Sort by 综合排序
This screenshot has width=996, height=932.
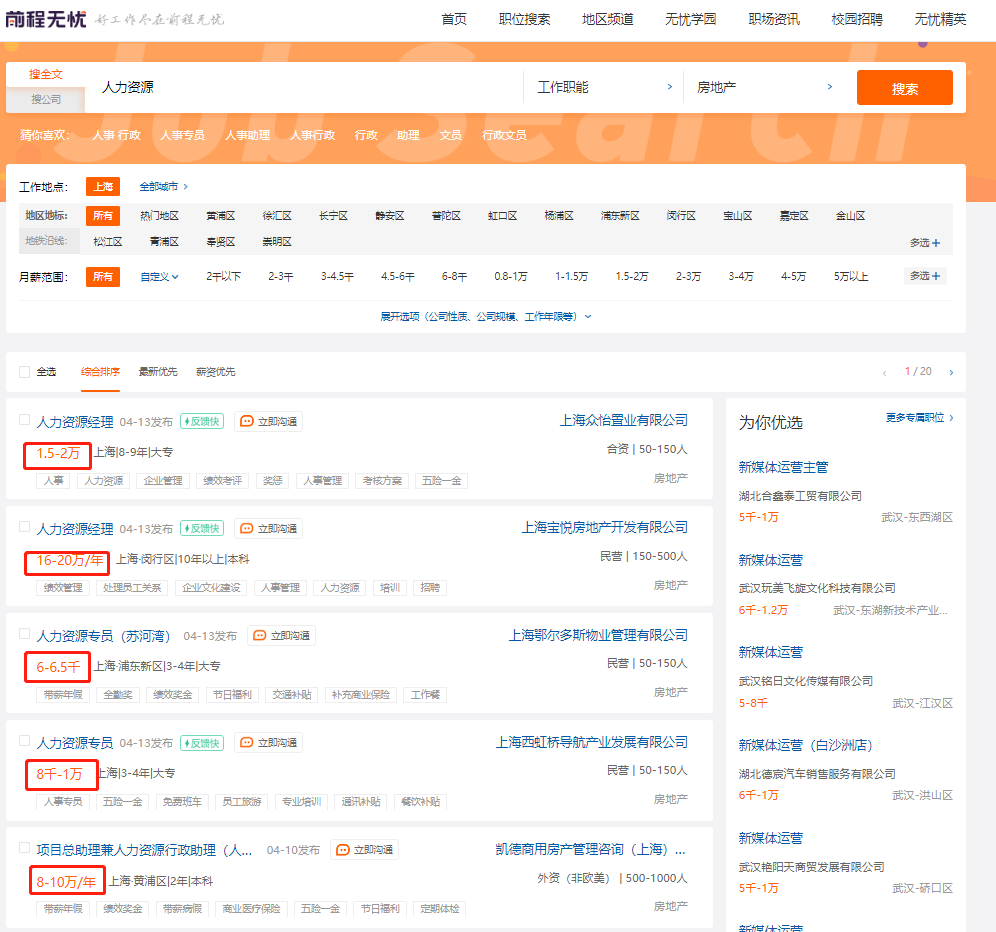(100, 372)
